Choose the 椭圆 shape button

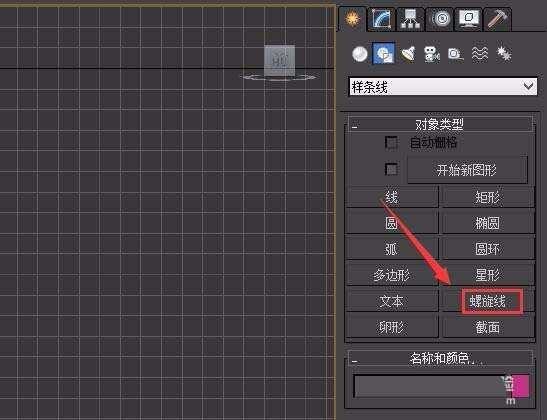coord(488,223)
